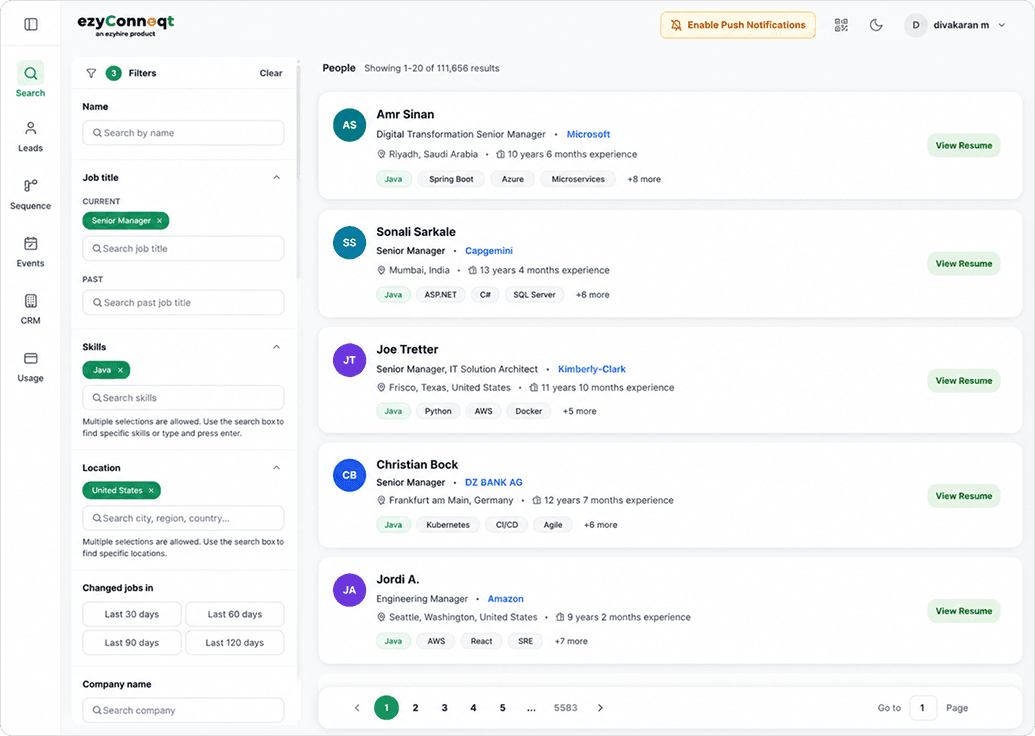Open the Leads section

point(30,137)
